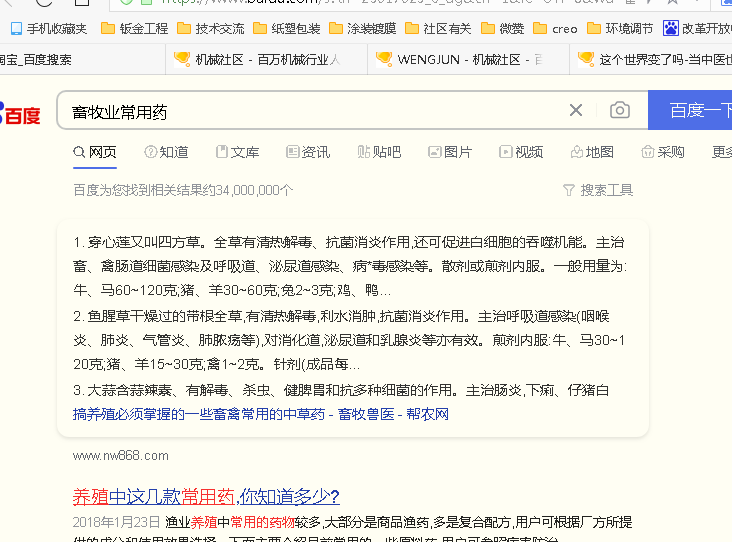Click the date 2018年1月23日 in result
Image resolution: width=732 pixels, height=542 pixels.
click(x=116, y=522)
